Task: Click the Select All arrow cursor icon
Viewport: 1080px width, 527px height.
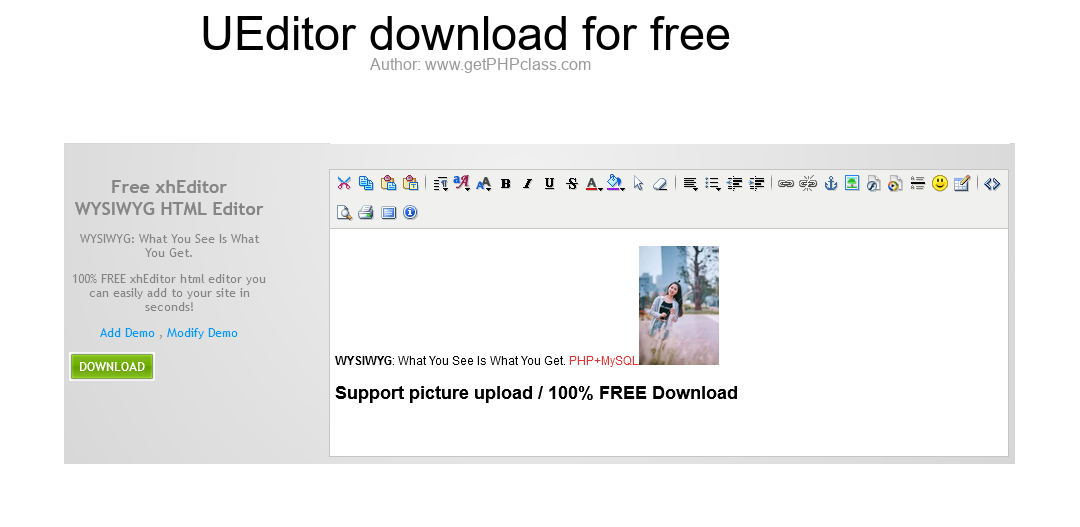Action: point(638,183)
